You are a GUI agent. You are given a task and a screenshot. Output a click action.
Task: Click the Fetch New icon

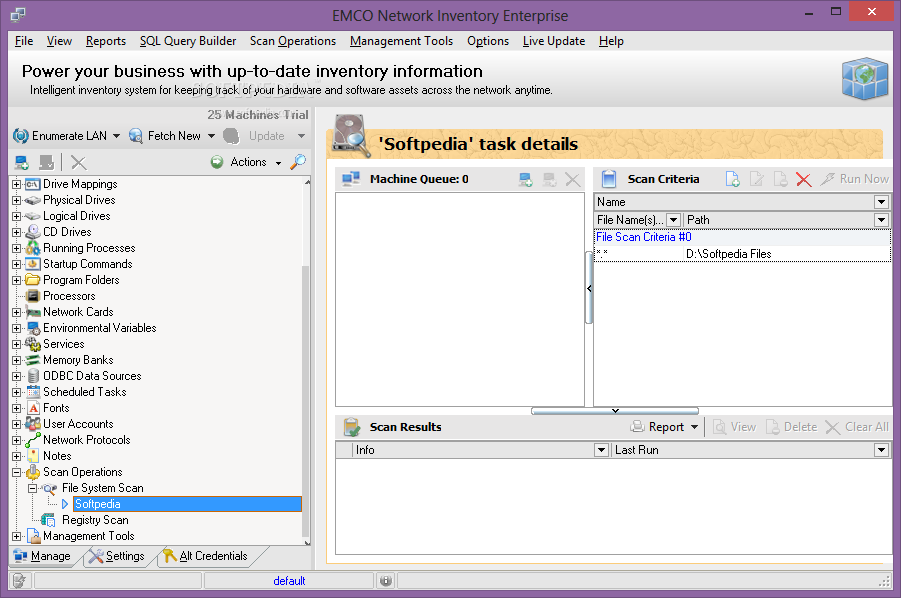point(136,136)
